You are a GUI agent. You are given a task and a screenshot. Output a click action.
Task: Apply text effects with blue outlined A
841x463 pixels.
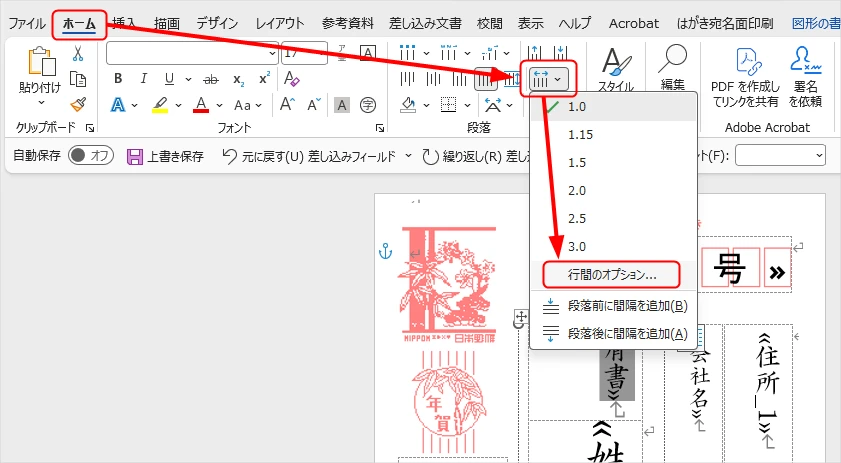point(117,105)
